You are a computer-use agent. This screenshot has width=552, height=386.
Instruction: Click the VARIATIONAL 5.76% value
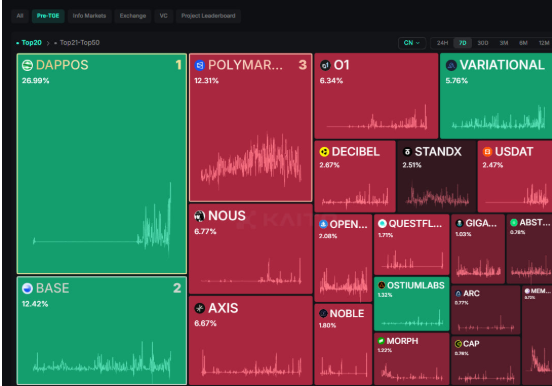click(x=457, y=81)
